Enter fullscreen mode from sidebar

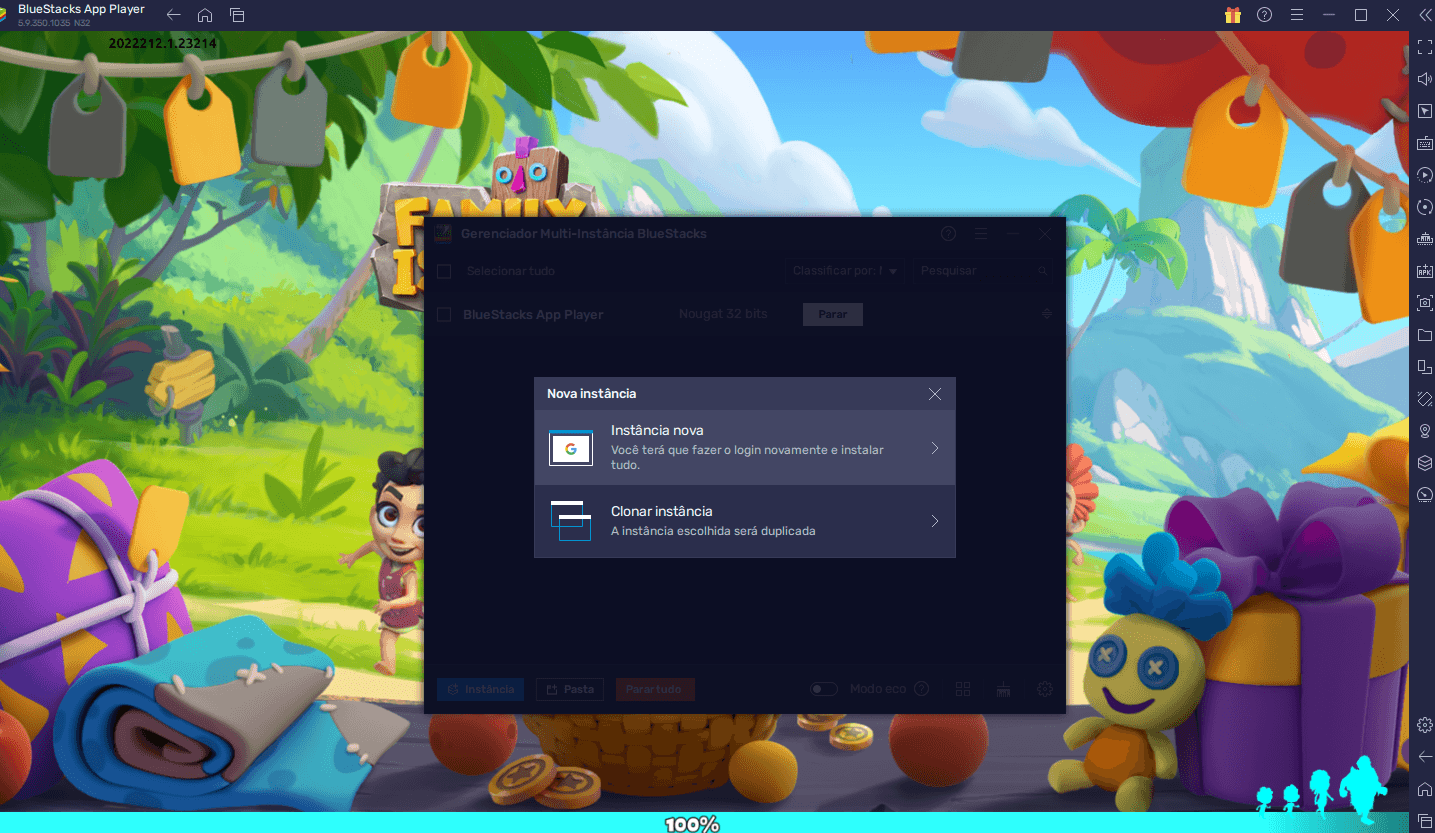click(1425, 47)
